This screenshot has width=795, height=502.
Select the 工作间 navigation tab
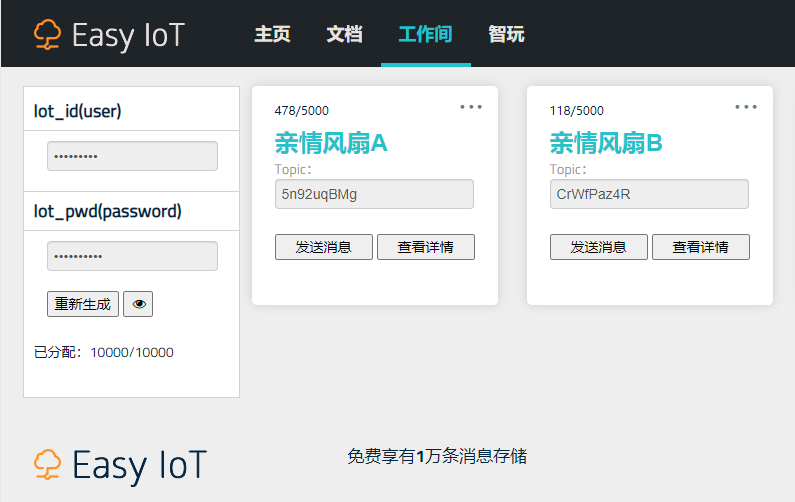[x=425, y=34]
